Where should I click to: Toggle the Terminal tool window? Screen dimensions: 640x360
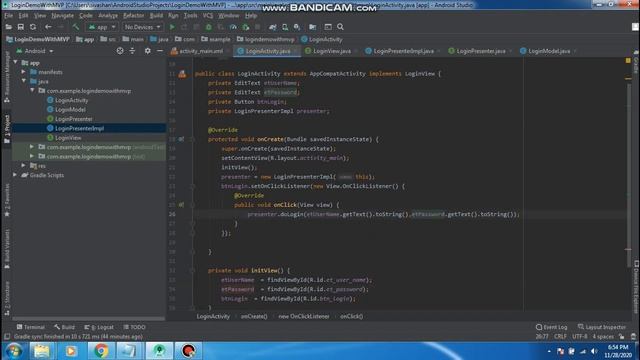pos(31,327)
